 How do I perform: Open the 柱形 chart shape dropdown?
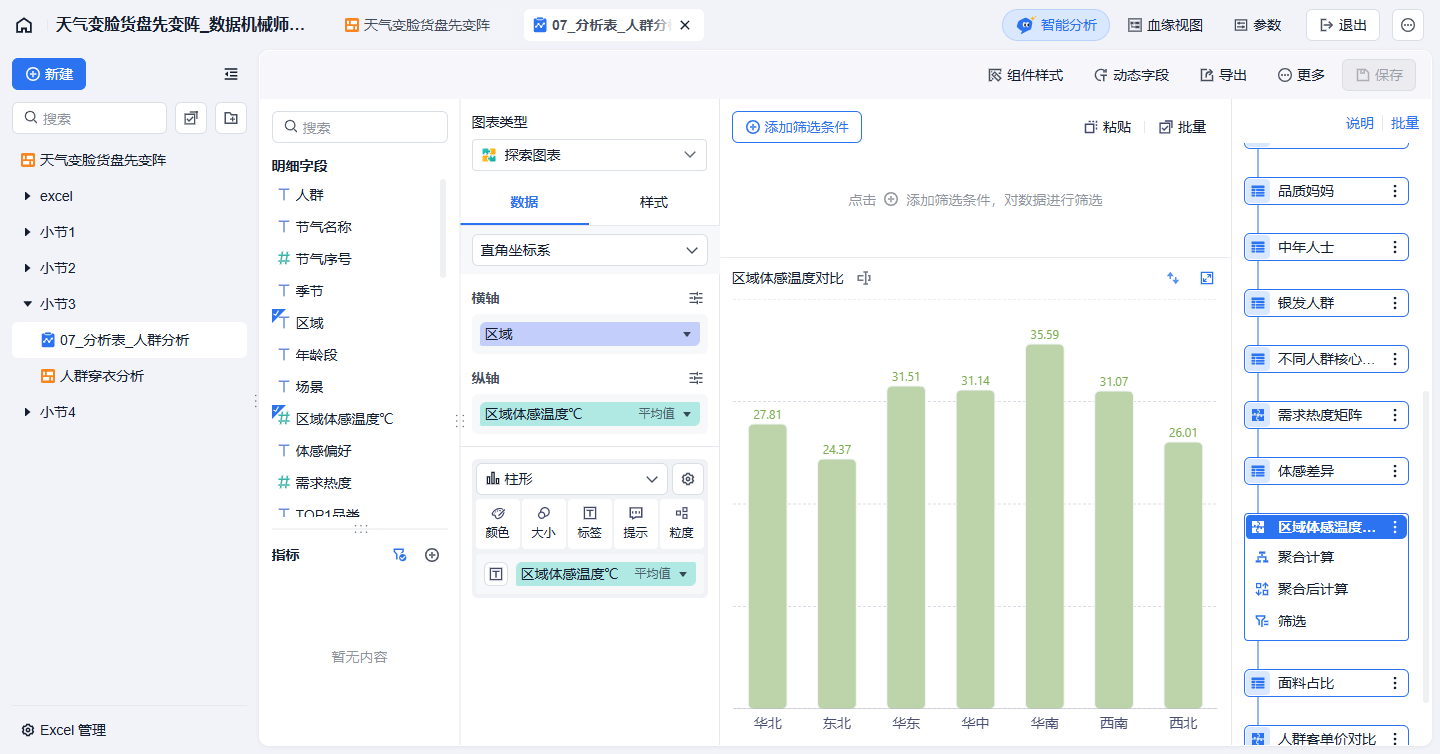click(572, 479)
